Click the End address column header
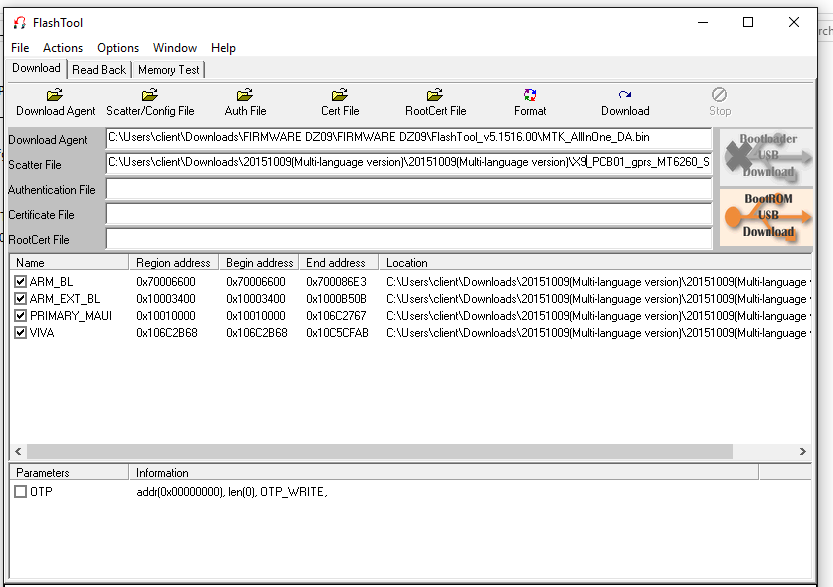833x587 pixels. (338, 262)
